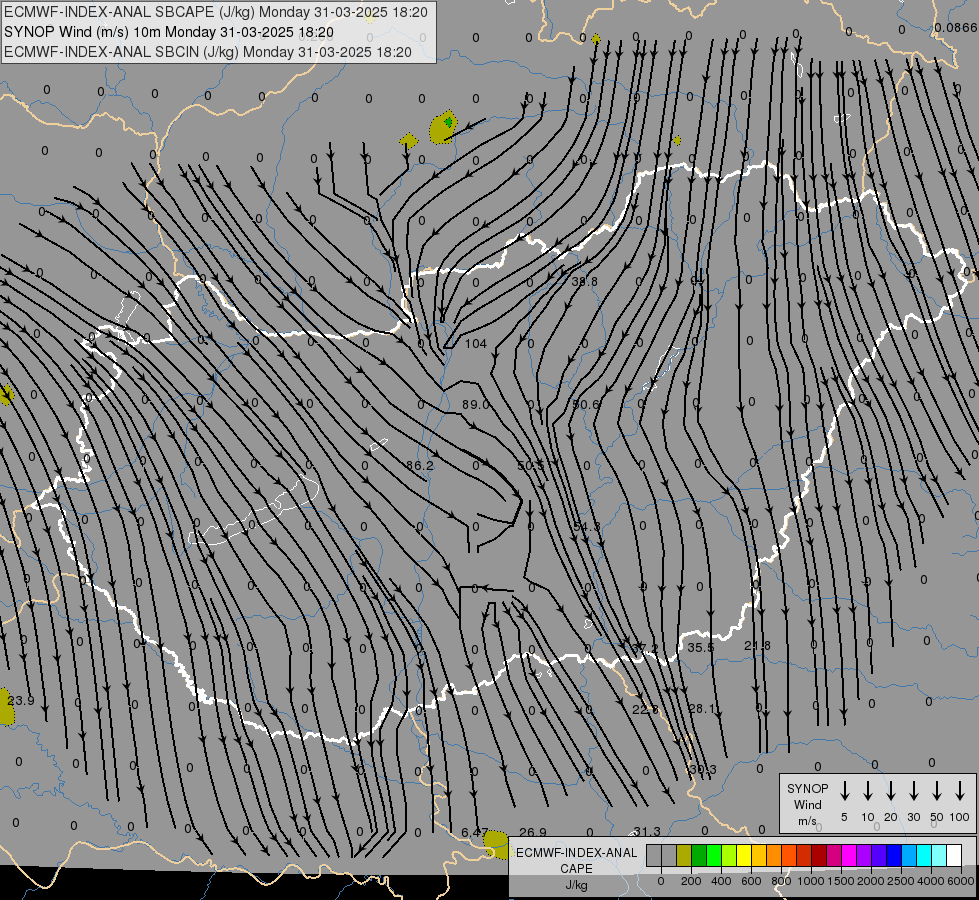Click the 39.8 CAPE value
This screenshot has height=900, width=979.
click(x=584, y=282)
